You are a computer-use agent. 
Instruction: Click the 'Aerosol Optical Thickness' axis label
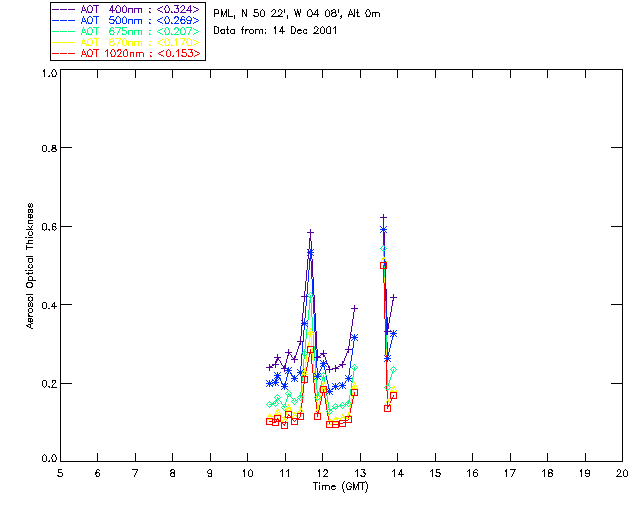point(30,266)
